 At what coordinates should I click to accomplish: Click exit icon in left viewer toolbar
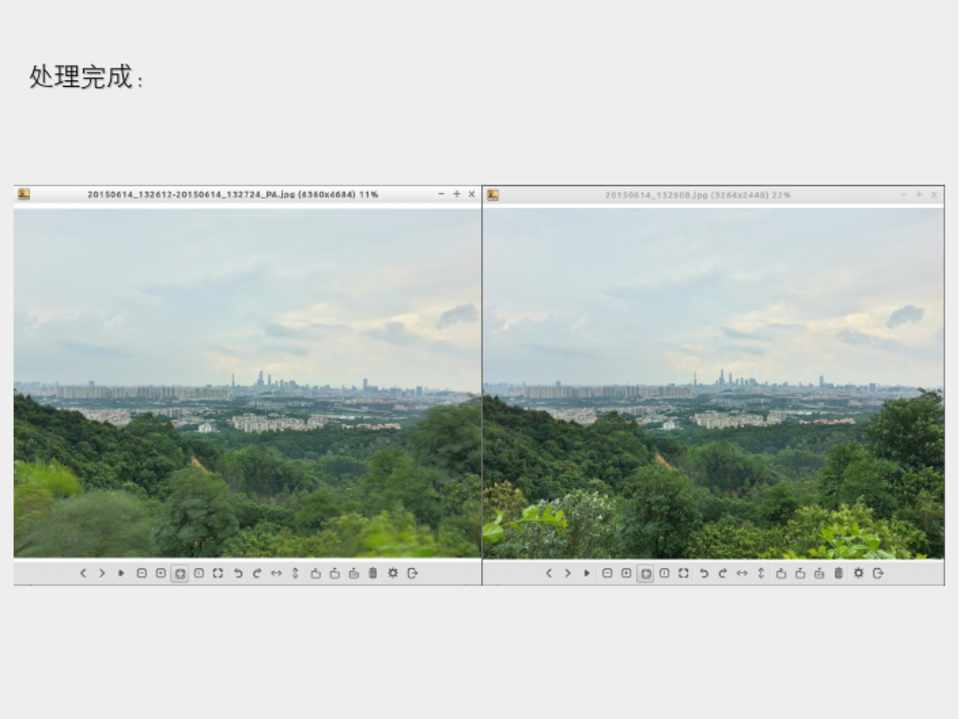pos(412,573)
